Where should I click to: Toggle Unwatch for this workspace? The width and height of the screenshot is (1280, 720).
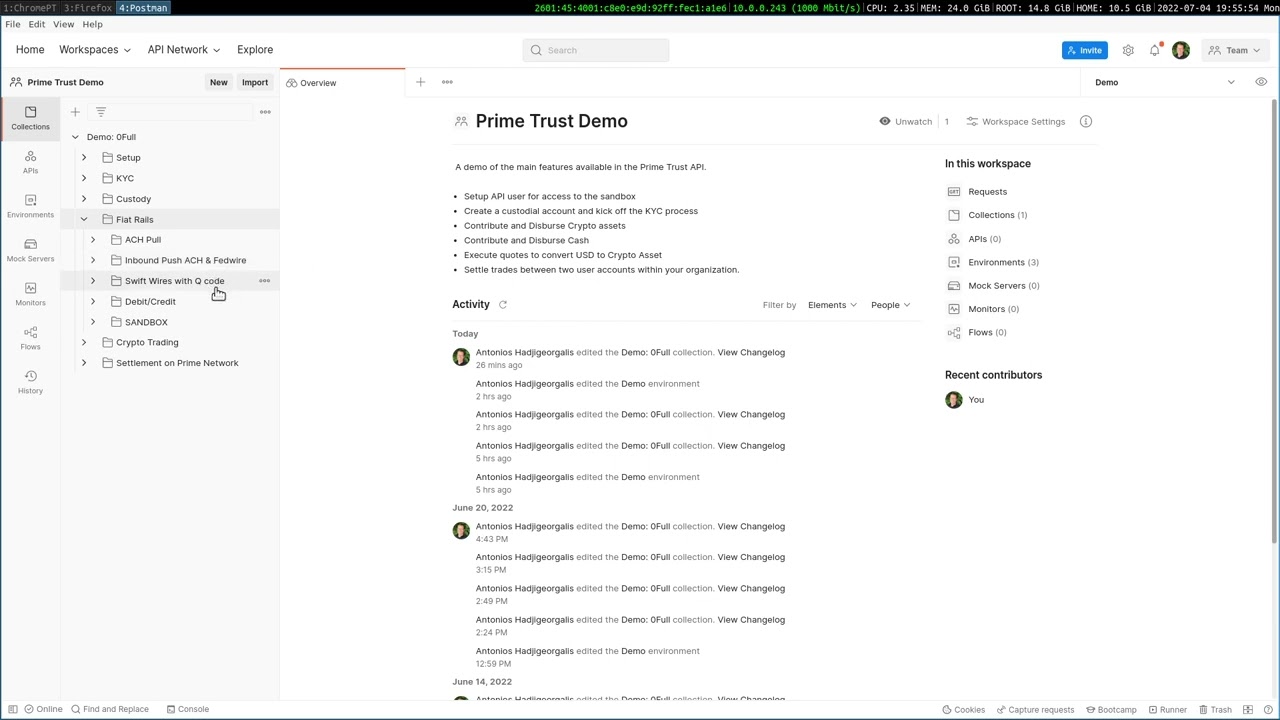[906, 121]
